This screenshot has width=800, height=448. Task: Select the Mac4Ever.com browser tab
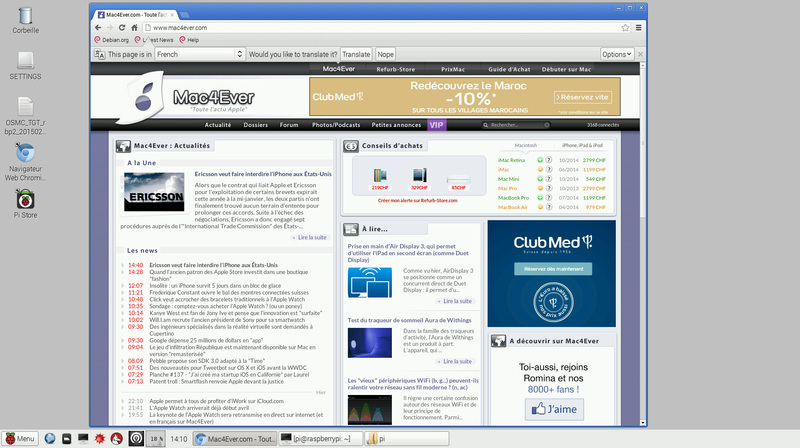click(x=135, y=15)
